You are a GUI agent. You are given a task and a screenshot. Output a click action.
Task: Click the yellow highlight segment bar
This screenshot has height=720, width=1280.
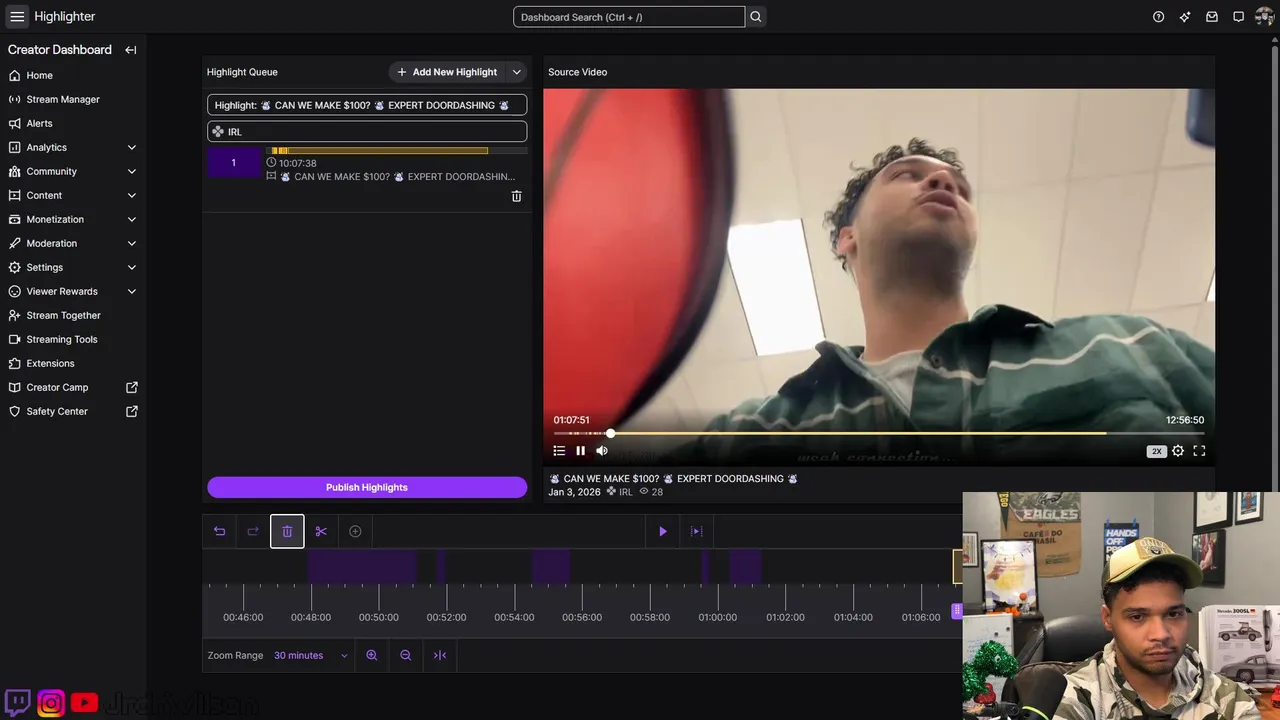(x=379, y=151)
